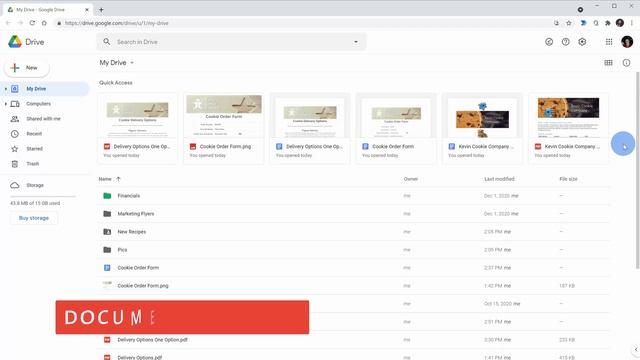
Task: Click Buy storage button
Action: [34, 218]
